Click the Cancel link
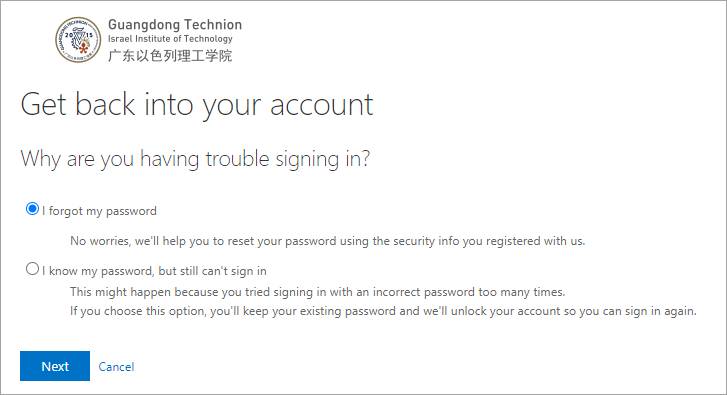Image resolution: width=727 pixels, height=395 pixels. (116, 367)
